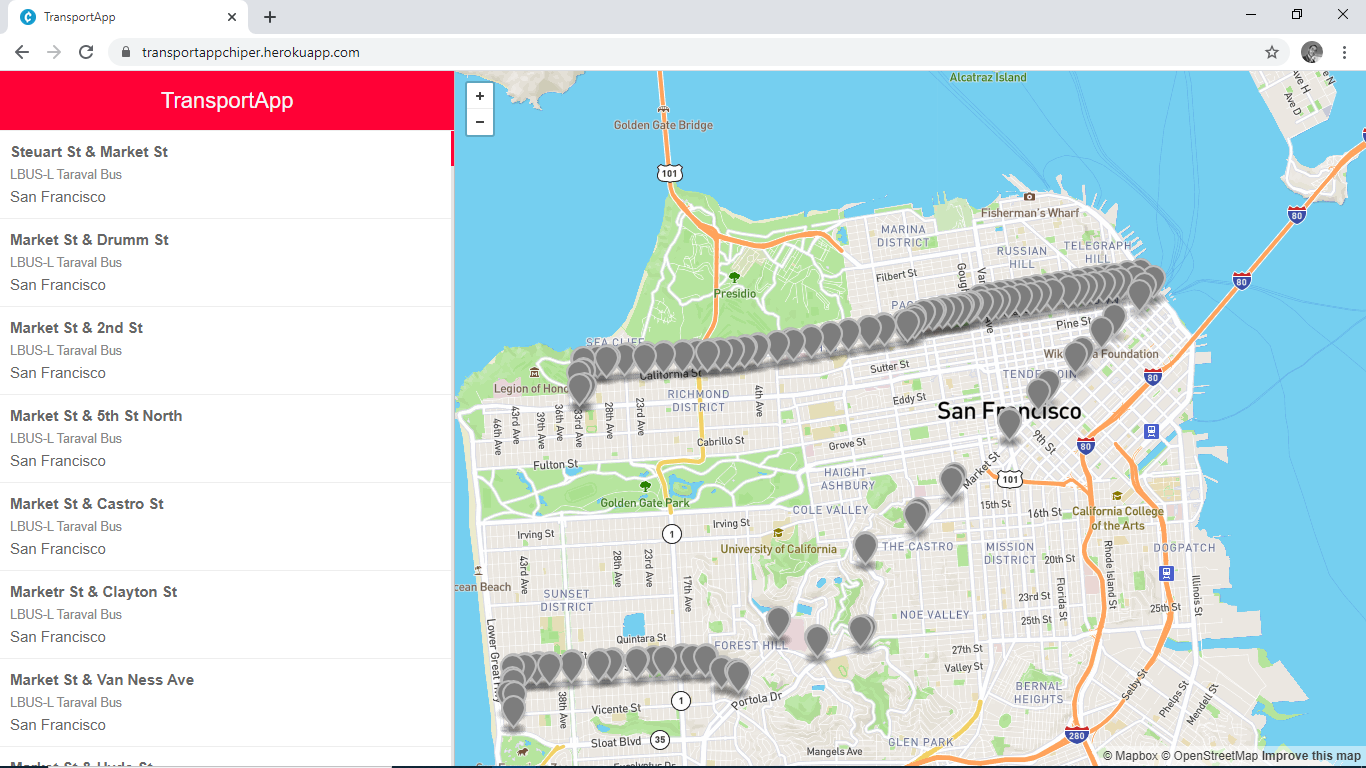Select the TransportApp browser tab
Screen dimensions: 1366x768
coord(126,17)
